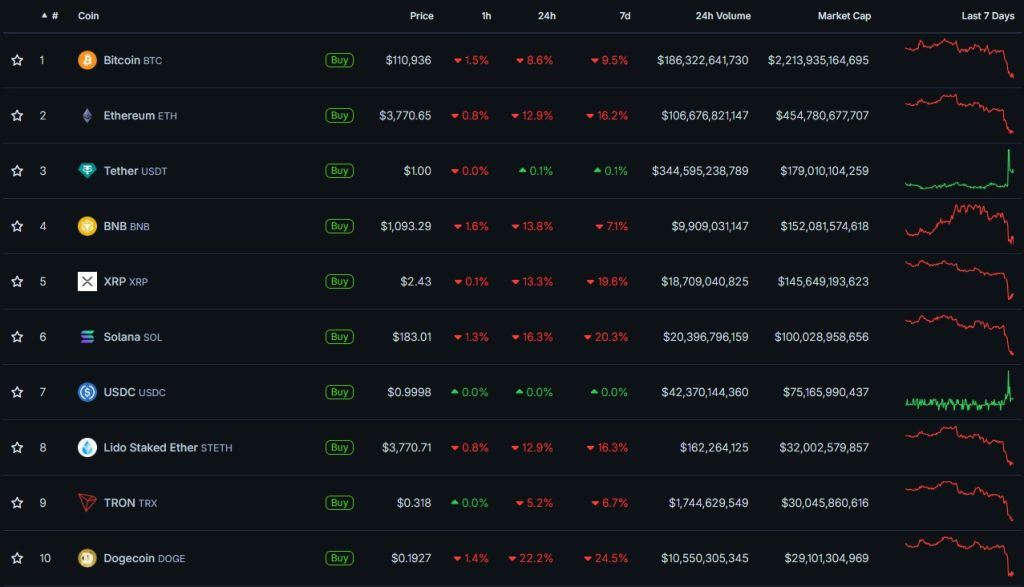
Task: Click the Tether USDT coin logo
Action: tap(88, 170)
